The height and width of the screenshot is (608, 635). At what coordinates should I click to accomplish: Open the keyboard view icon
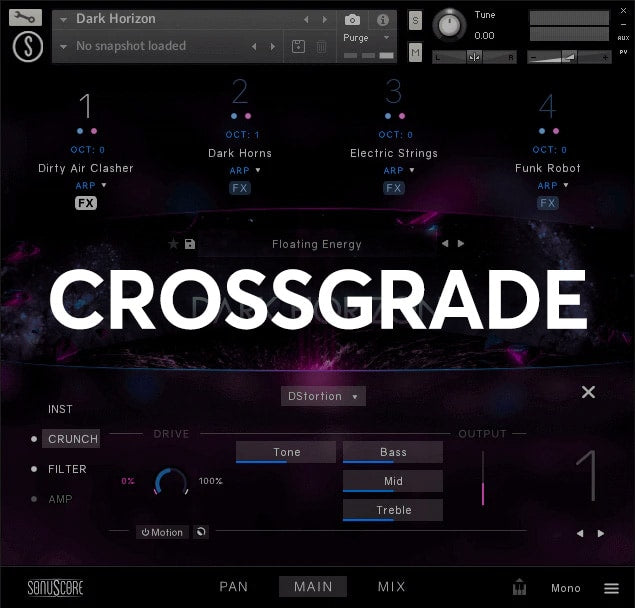(519, 587)
